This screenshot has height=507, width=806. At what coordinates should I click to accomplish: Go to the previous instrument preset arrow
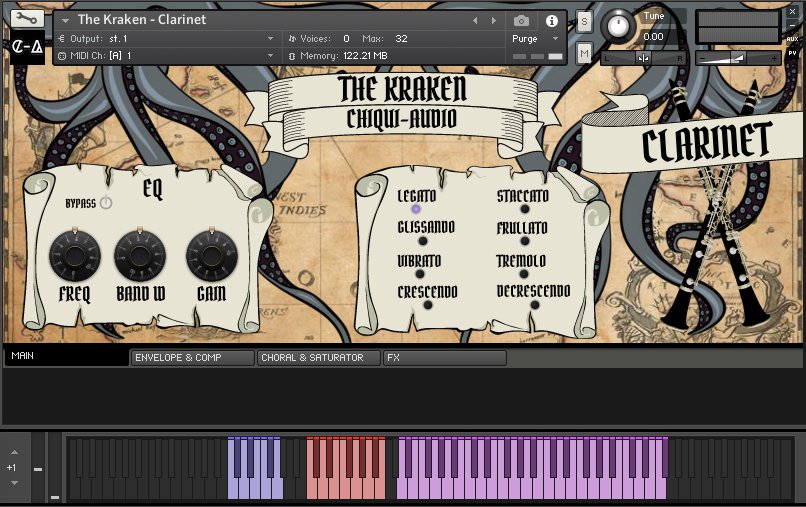coord(475,20)
